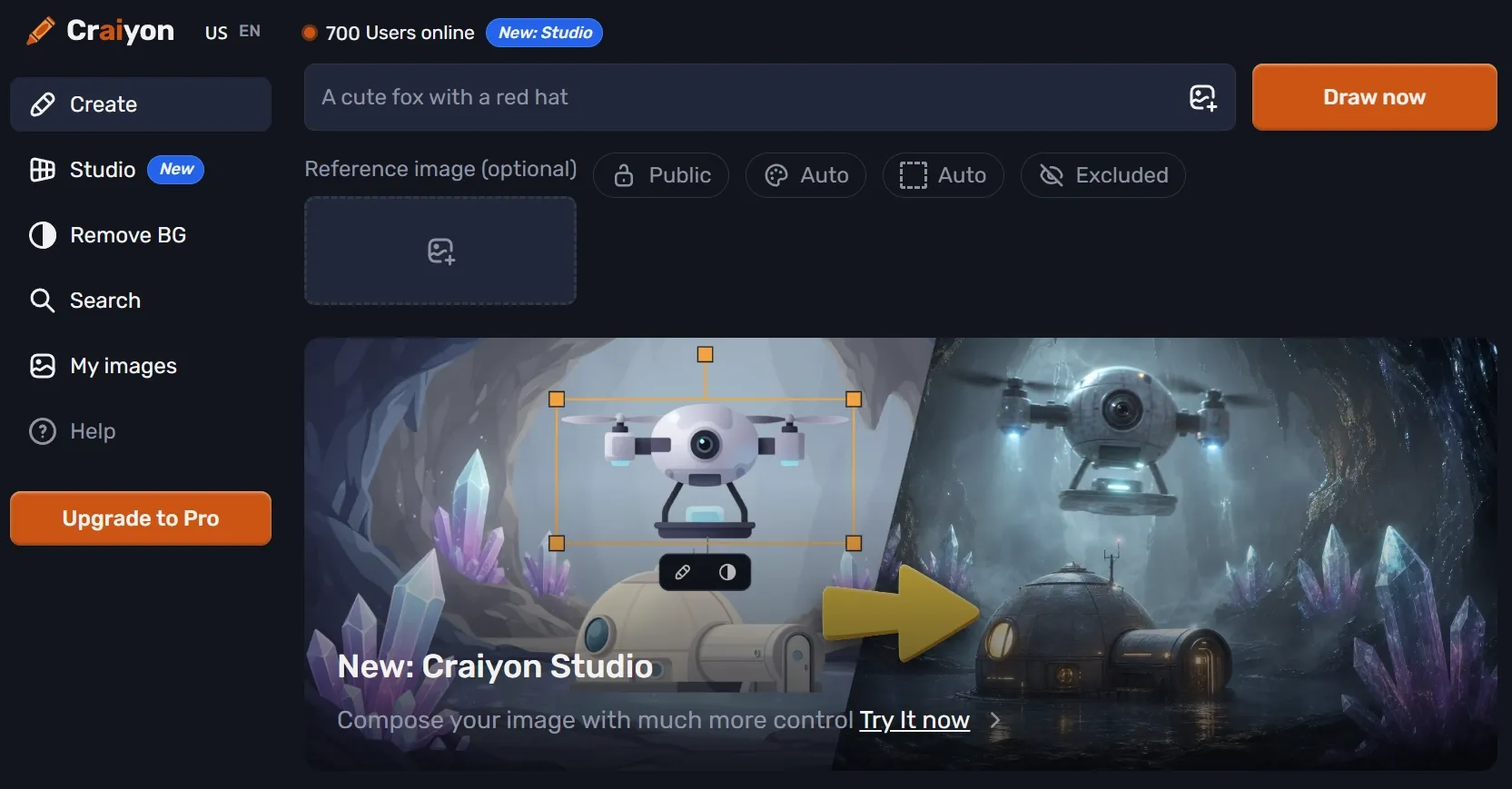The height and width of the screenshot is (789, 1512).
Task: Change the EN language selector
Action: point(250,32)
